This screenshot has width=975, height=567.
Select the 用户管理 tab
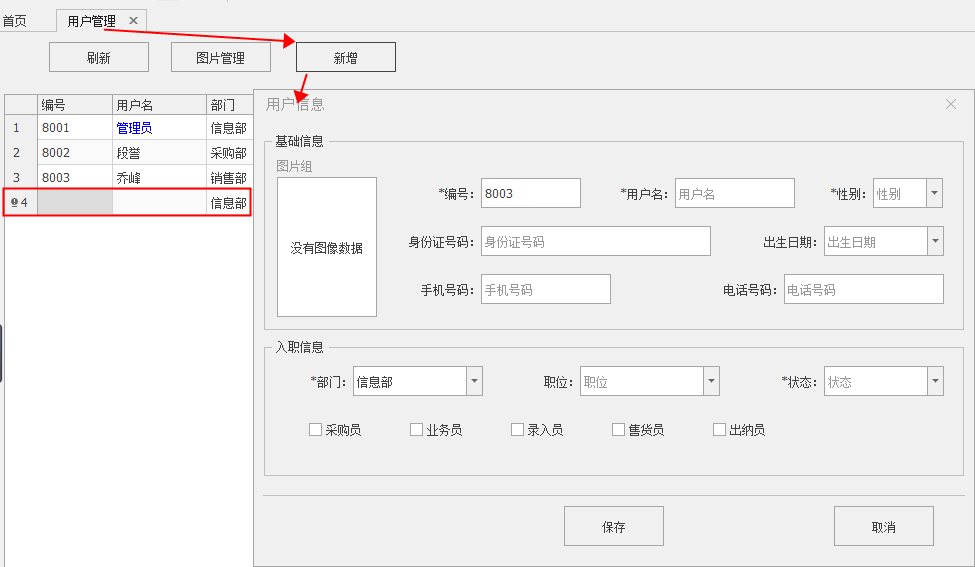coord(91,21)
